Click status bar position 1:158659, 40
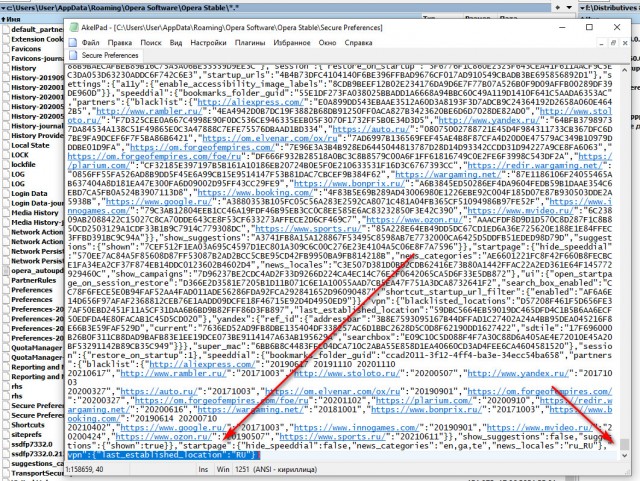Screen dimensions: 640x481 (84, 470)
